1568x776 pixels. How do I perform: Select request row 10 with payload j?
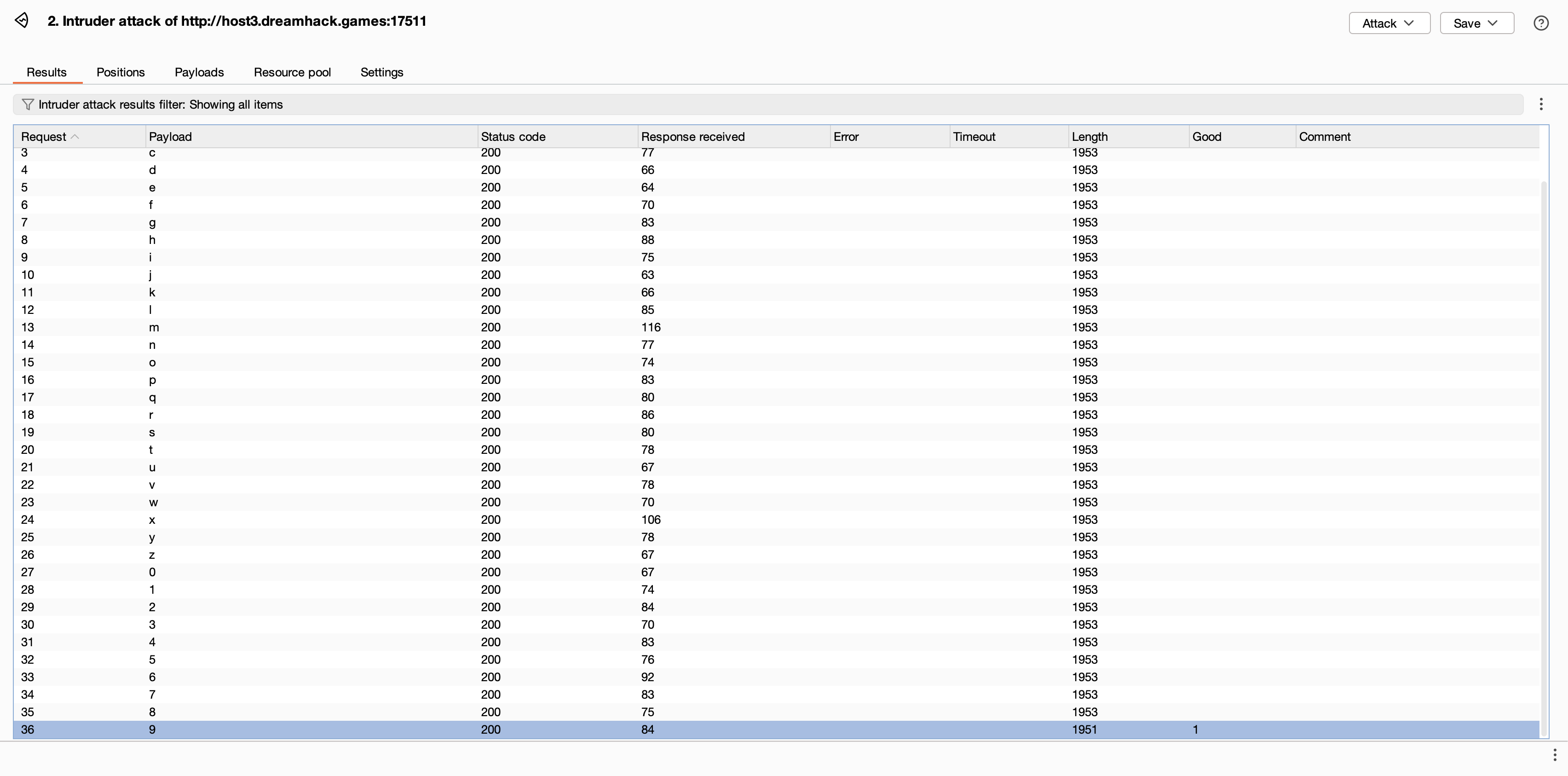click(x=777, y=275)
